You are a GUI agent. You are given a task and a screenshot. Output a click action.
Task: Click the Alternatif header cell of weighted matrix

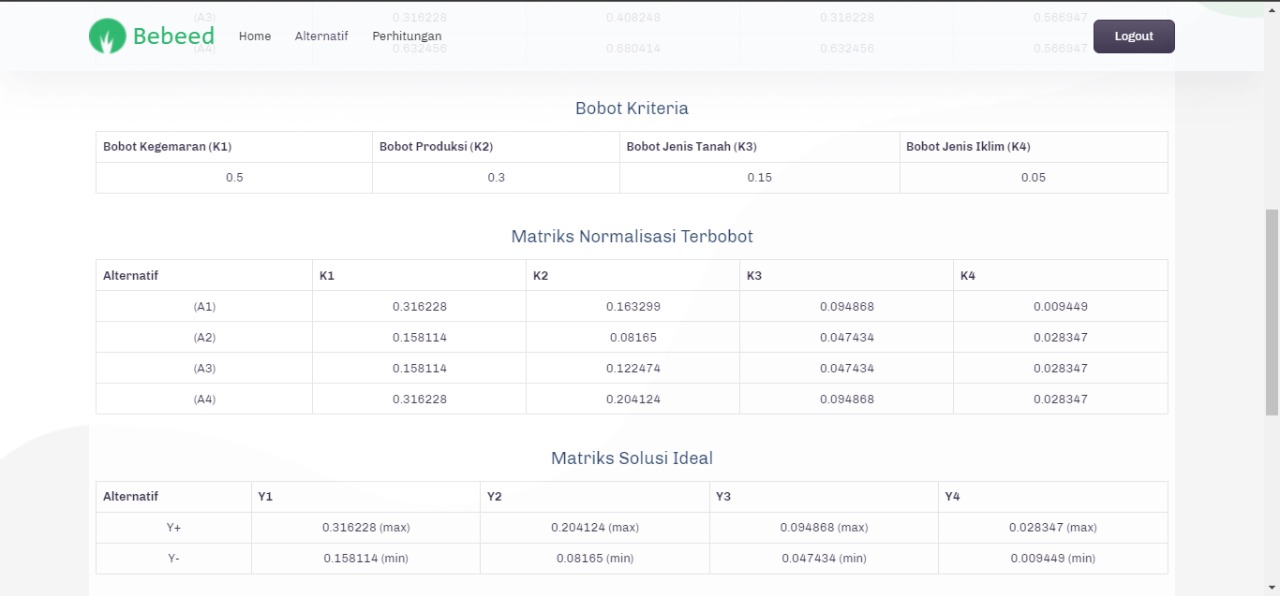pyautogui.click(x=130, y=275)
